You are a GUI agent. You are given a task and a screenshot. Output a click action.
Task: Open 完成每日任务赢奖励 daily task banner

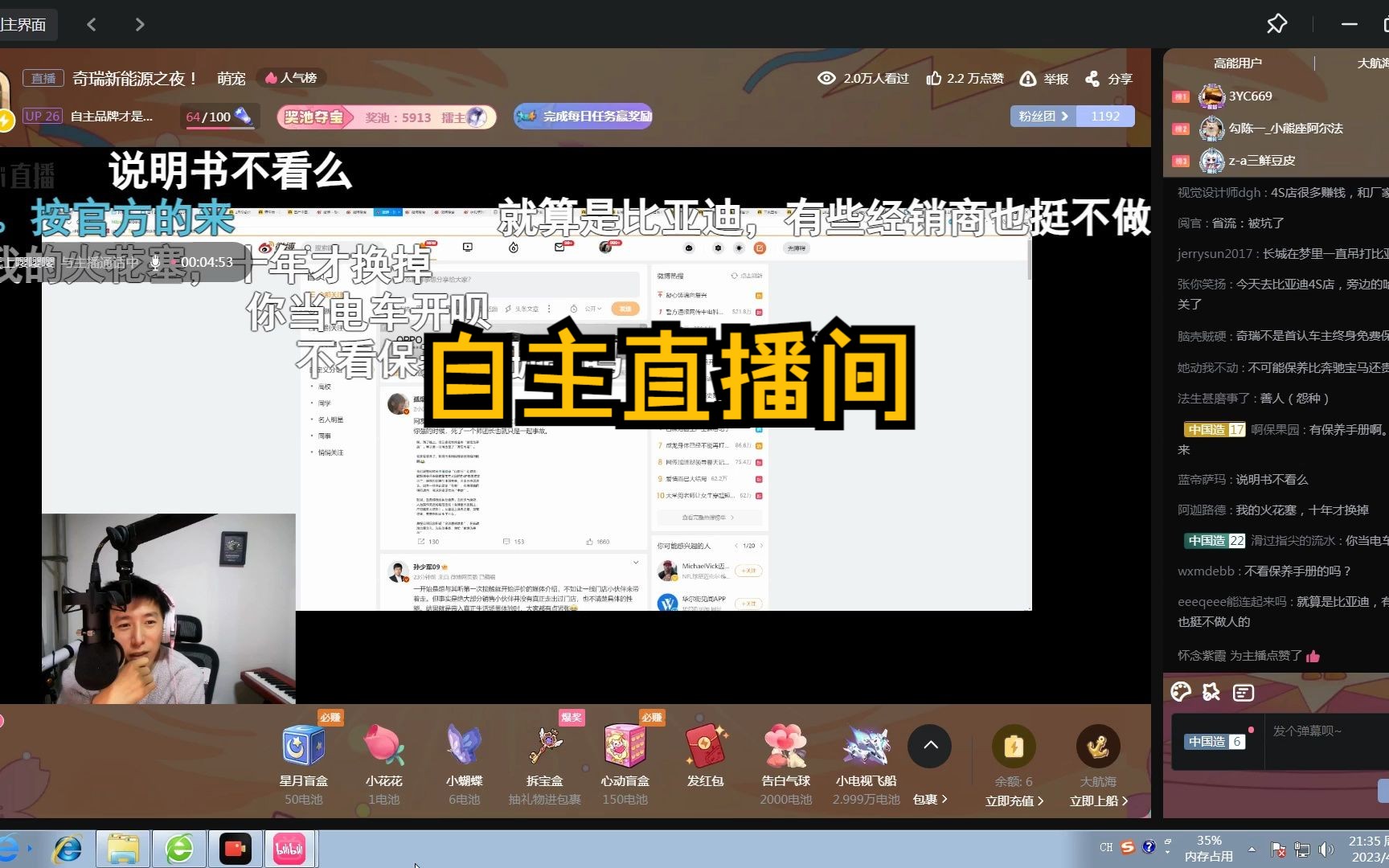583,117
